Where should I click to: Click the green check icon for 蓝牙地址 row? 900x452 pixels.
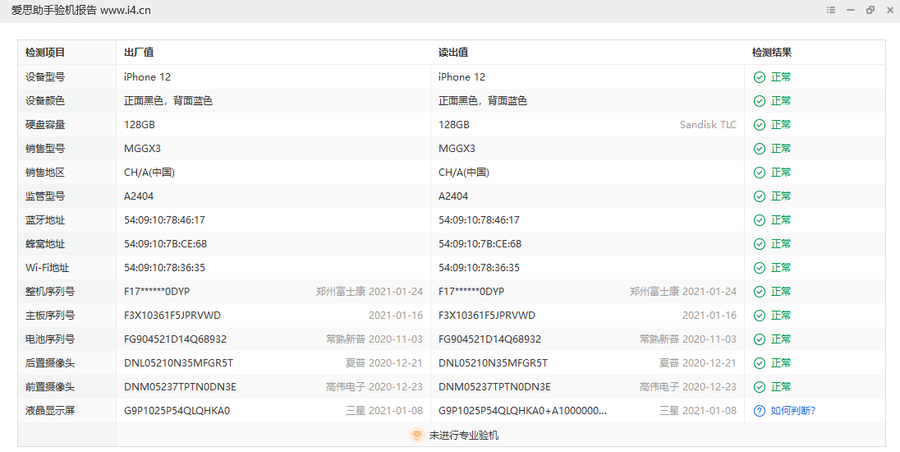pos(759,220)
